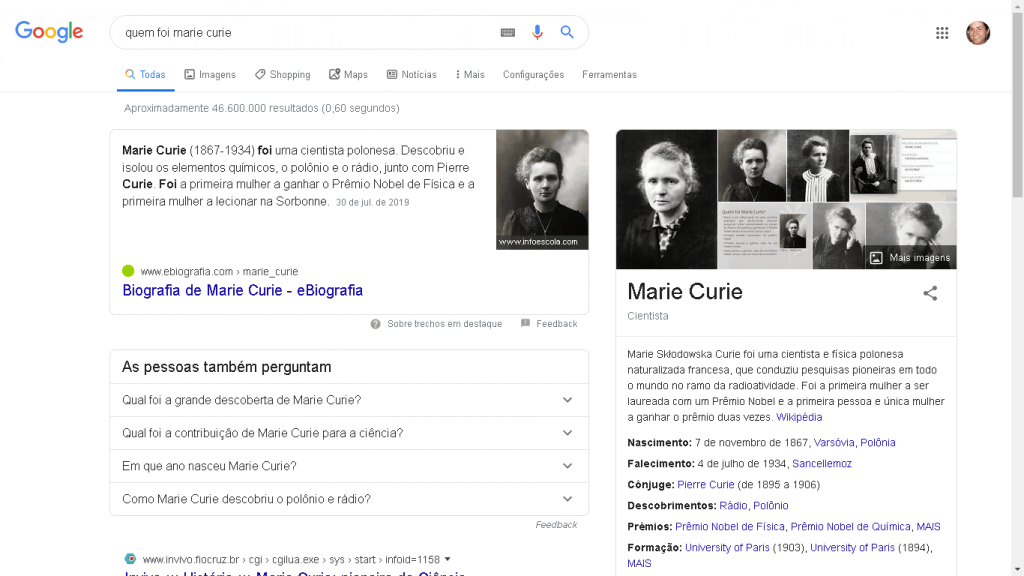This screenshot has height=576, width=1024.
Task: Click 'Sobre trechos em destaque'
Action: (444, 324)
